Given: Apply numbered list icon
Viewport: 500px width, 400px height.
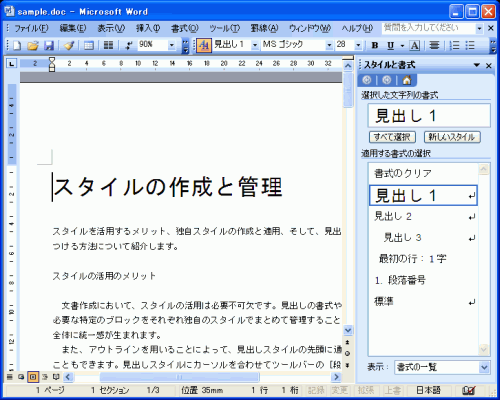Looking at the screenshot, I should point(454,45).
